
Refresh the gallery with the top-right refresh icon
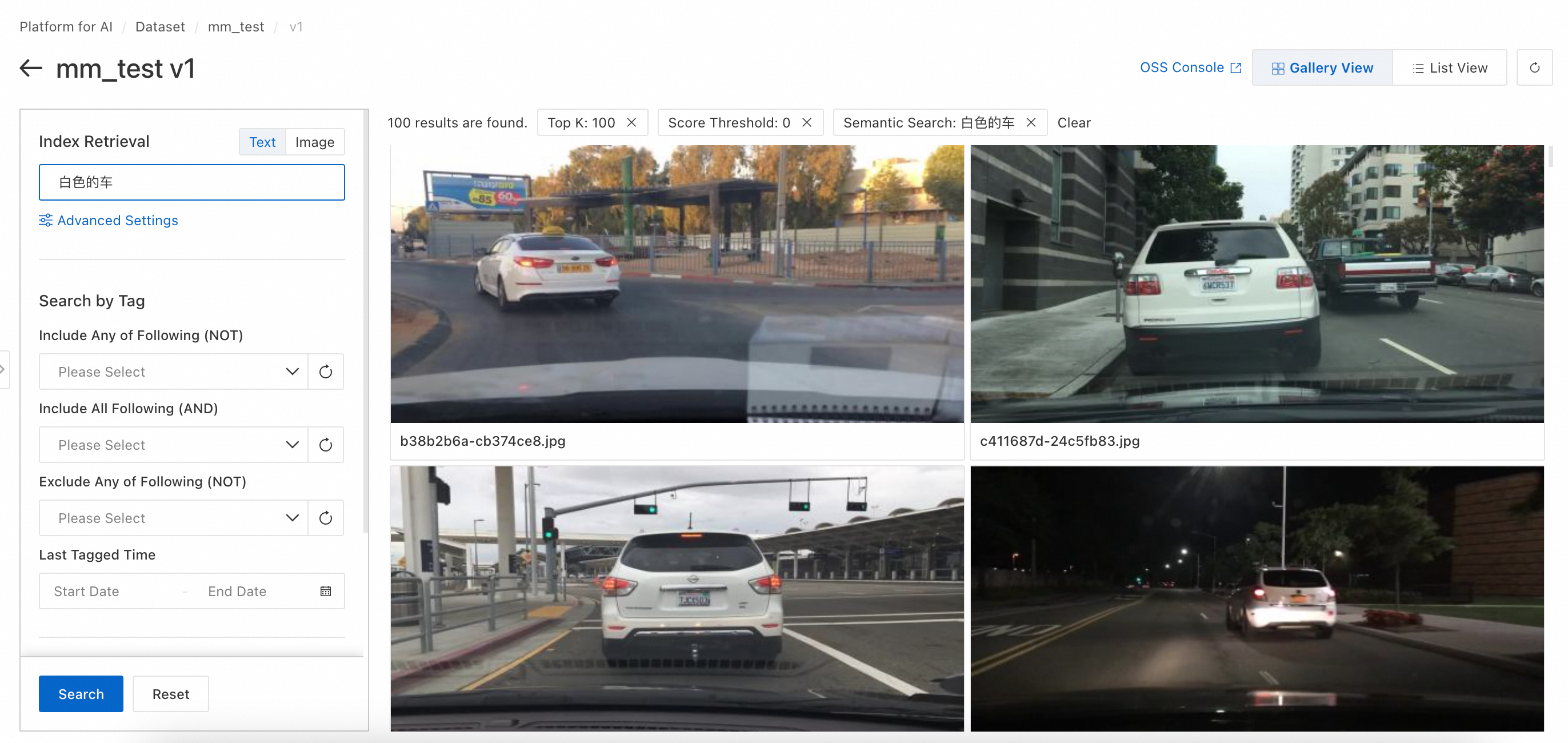[1534, 67]
